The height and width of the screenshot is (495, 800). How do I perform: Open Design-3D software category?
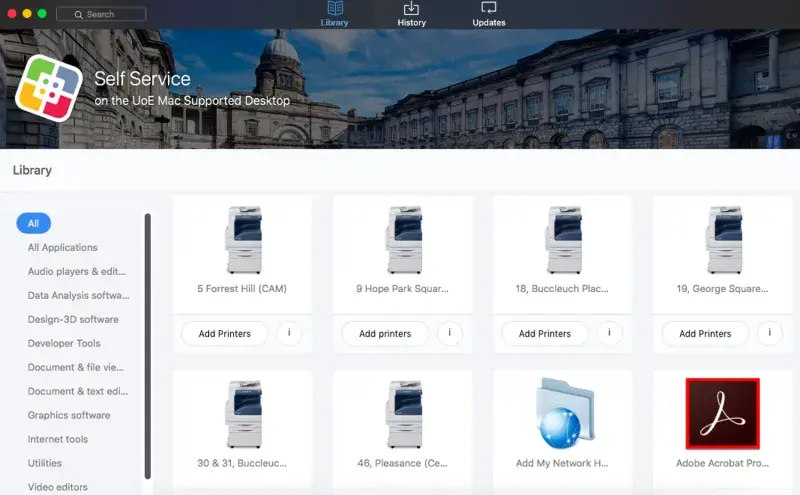(73, 319)
